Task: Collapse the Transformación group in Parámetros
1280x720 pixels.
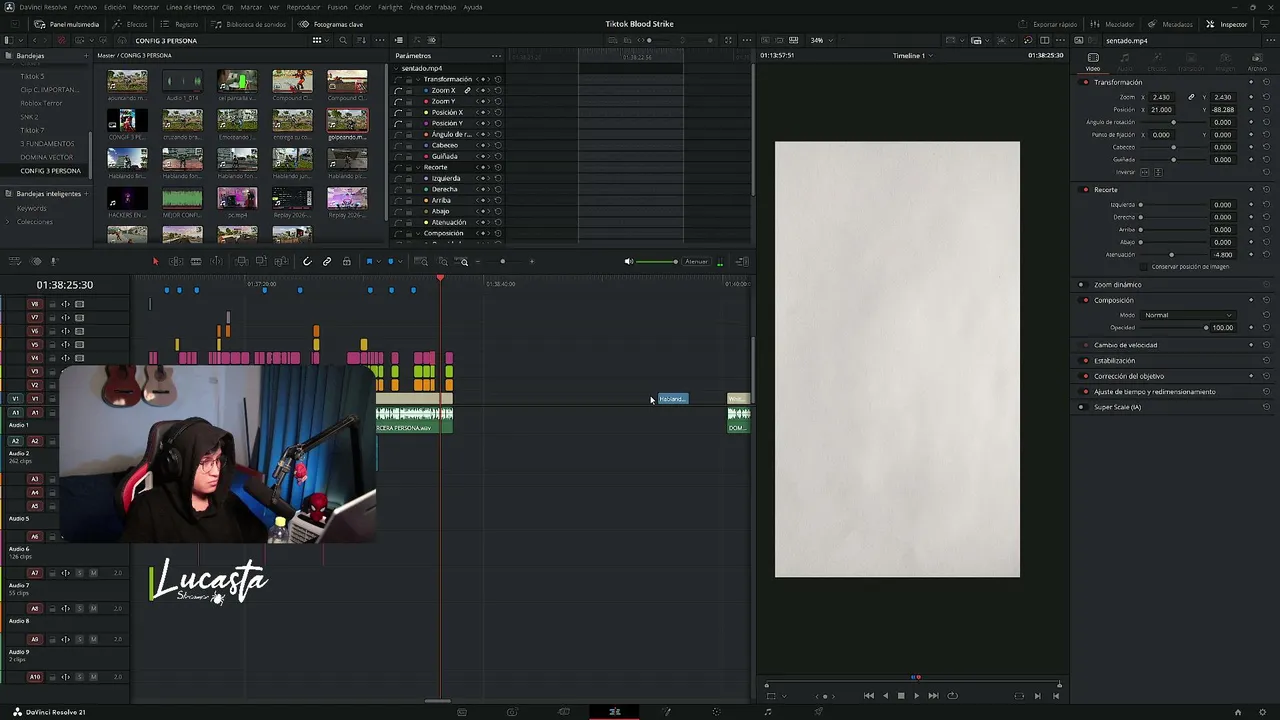Action: point(418,79)
